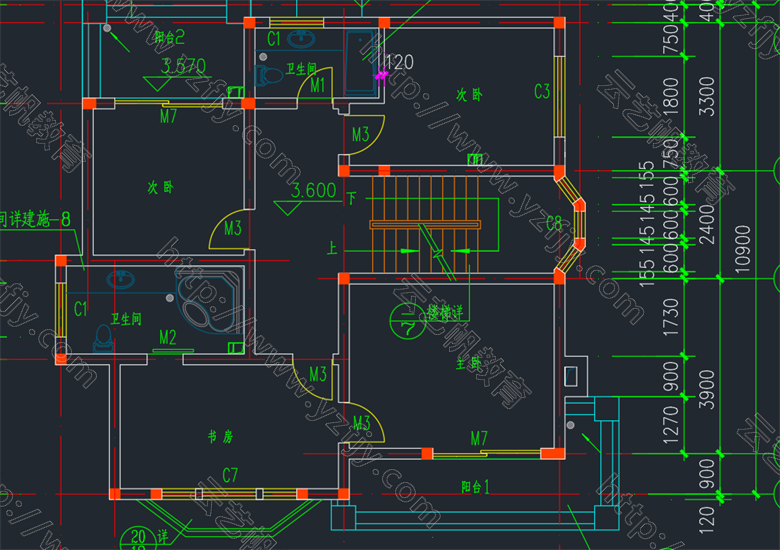This screenshot has width=780, height=550.
Task: Click the C1 label in the M2 bathroom
Action: [x=80, y=309]
